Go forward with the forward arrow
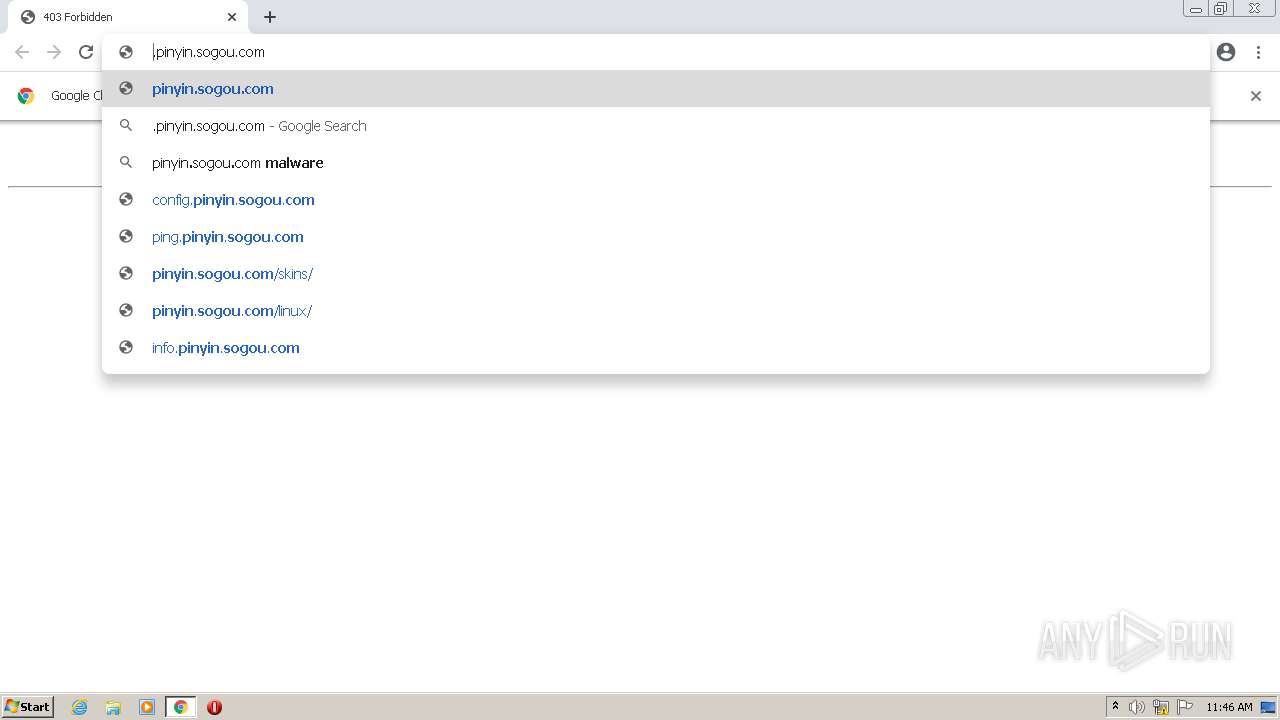This screenshot has height=720, width=1280. 54,52
